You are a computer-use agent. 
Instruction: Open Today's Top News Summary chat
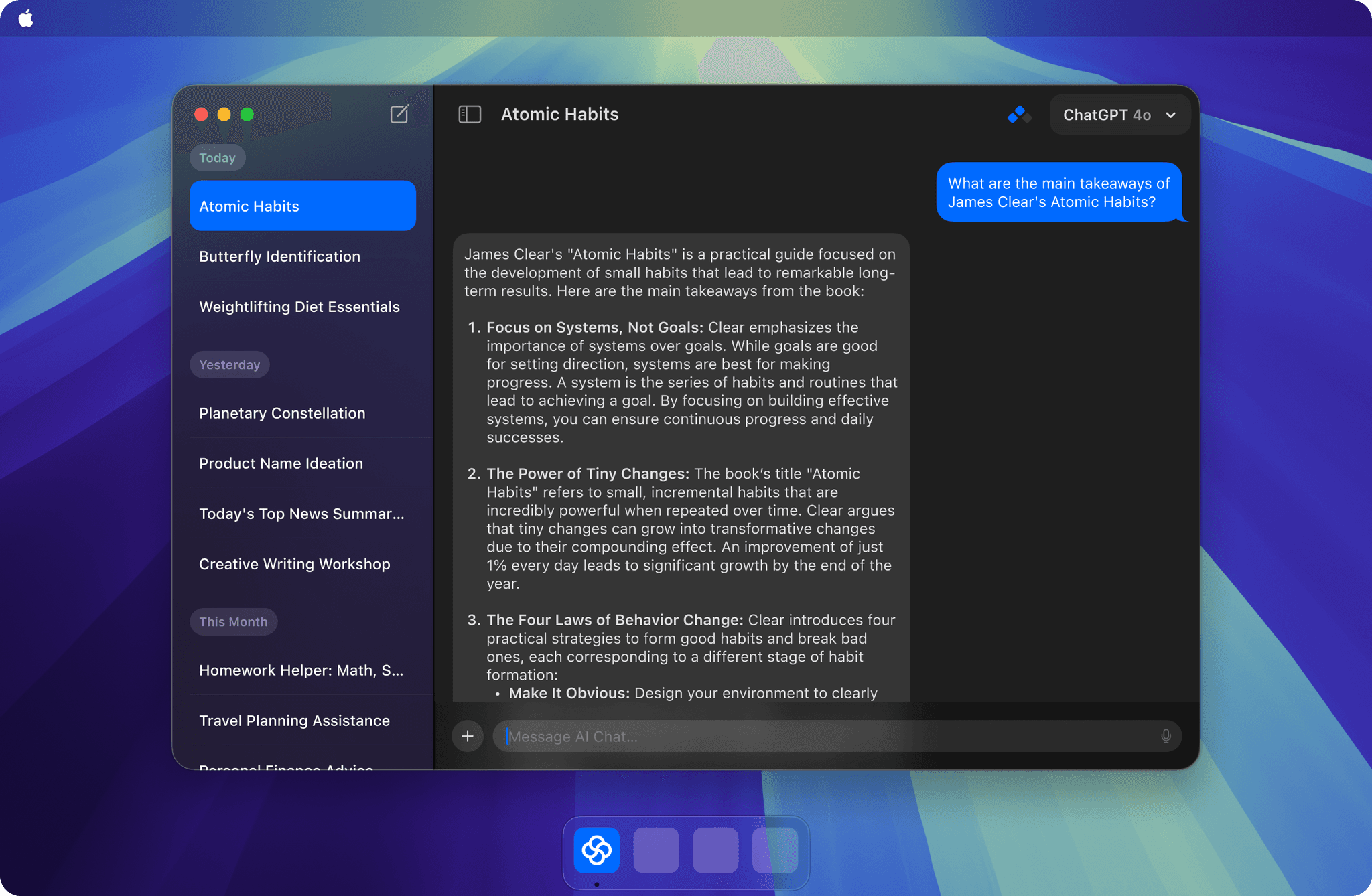[301, 514]
